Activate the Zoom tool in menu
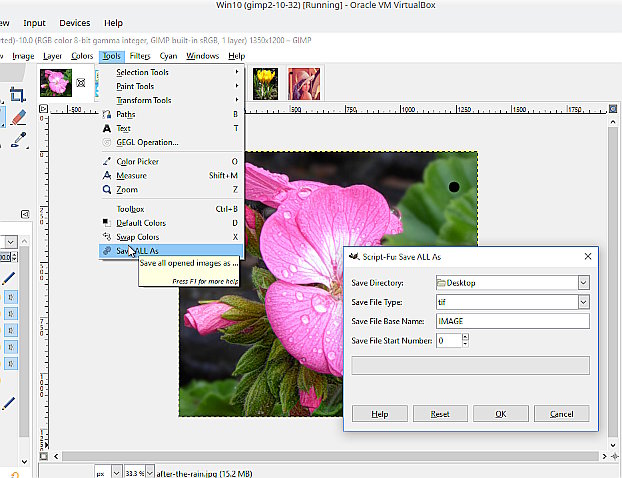Screen dimensions: 622x478 click(127, 189)
